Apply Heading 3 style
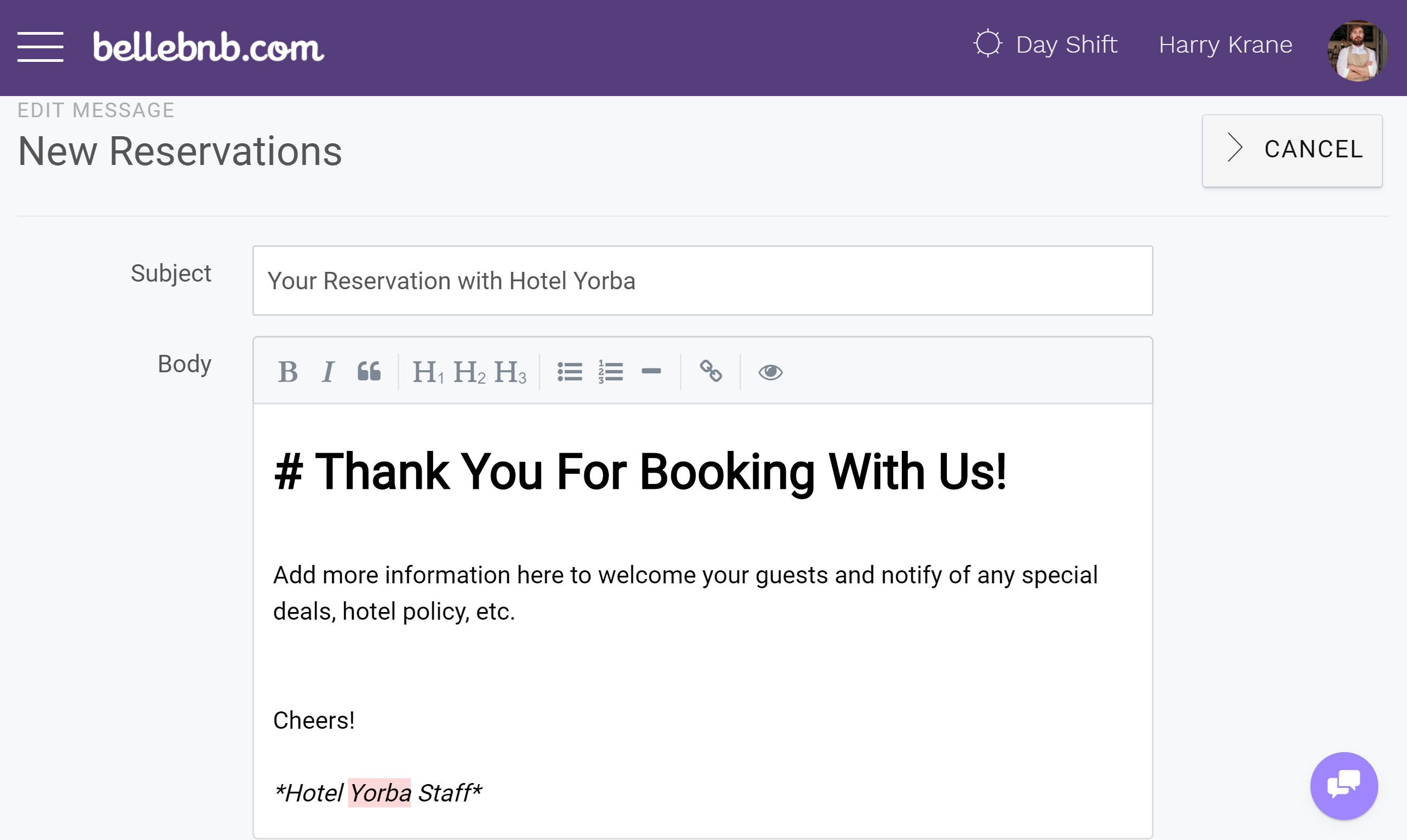1407x840 pixels. point(510,372)
